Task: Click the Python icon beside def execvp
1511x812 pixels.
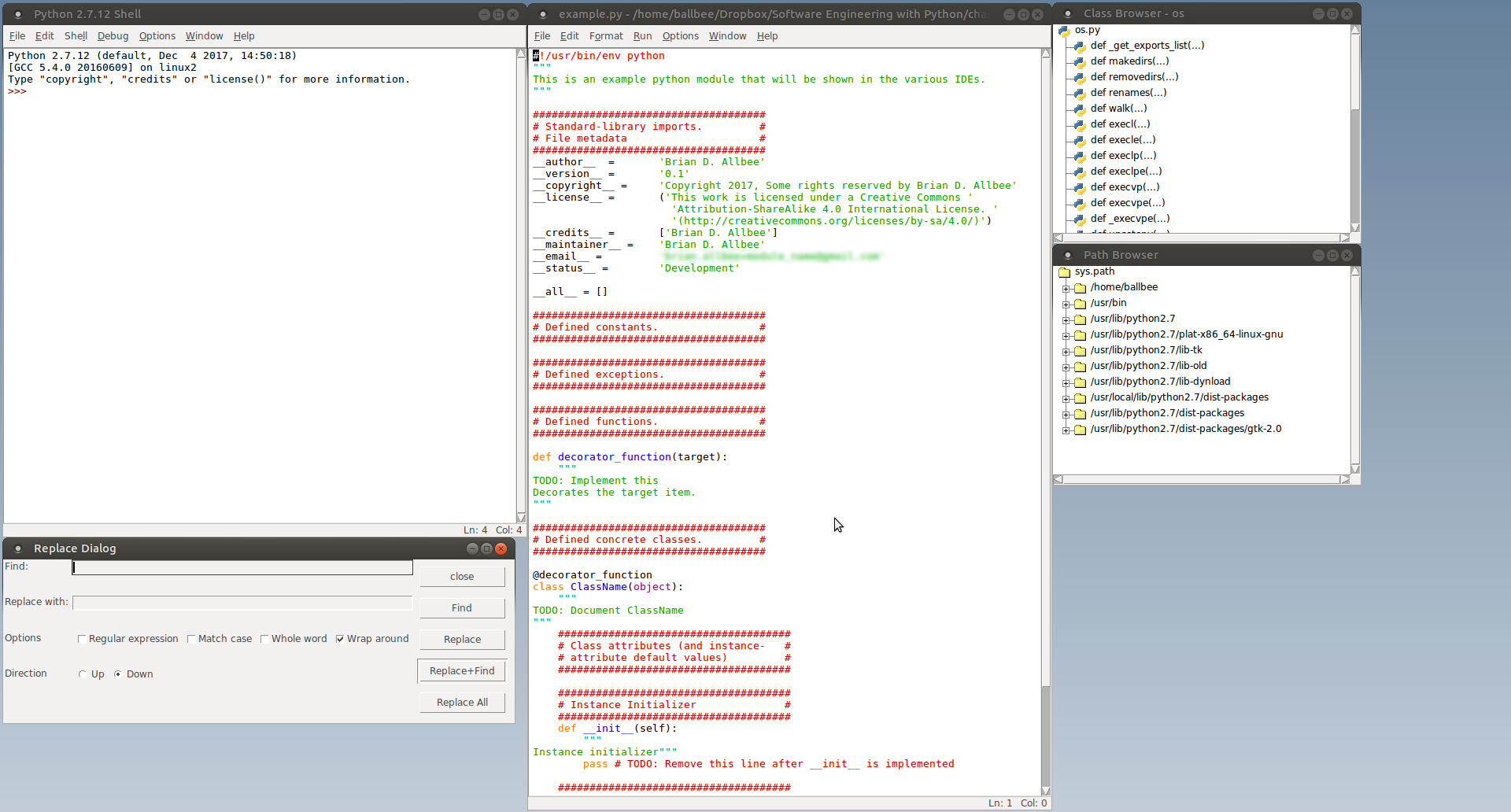Action: pyautogui.click(x=1080, y=188)
